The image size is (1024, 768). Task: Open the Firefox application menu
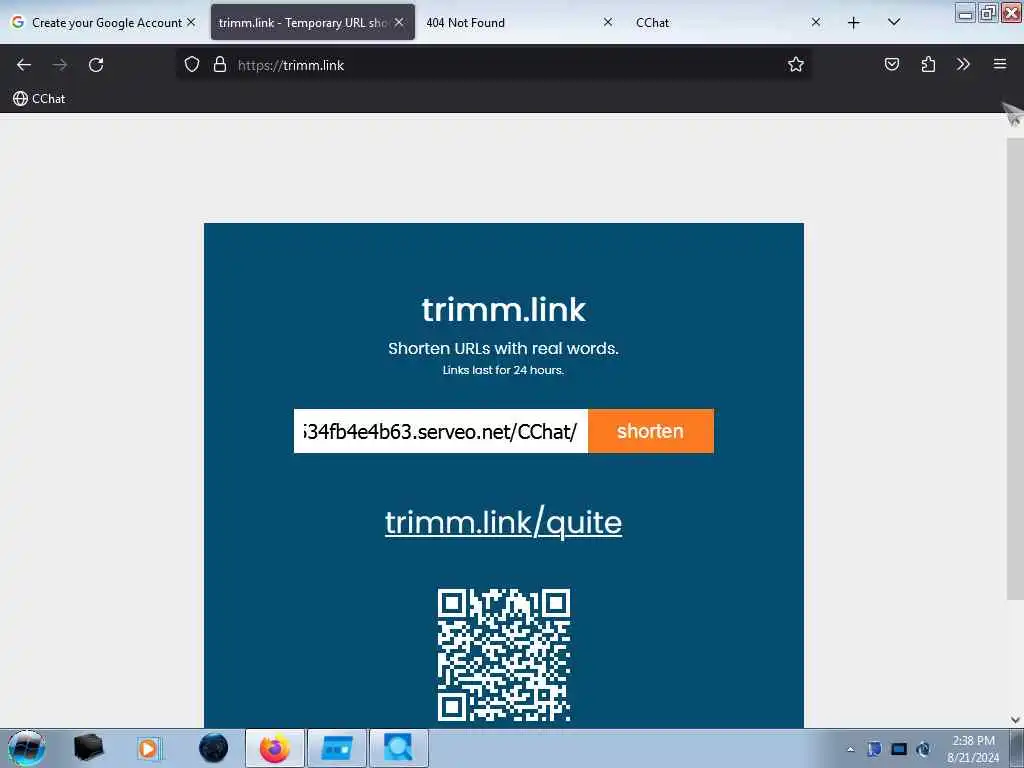point(1000,64)
